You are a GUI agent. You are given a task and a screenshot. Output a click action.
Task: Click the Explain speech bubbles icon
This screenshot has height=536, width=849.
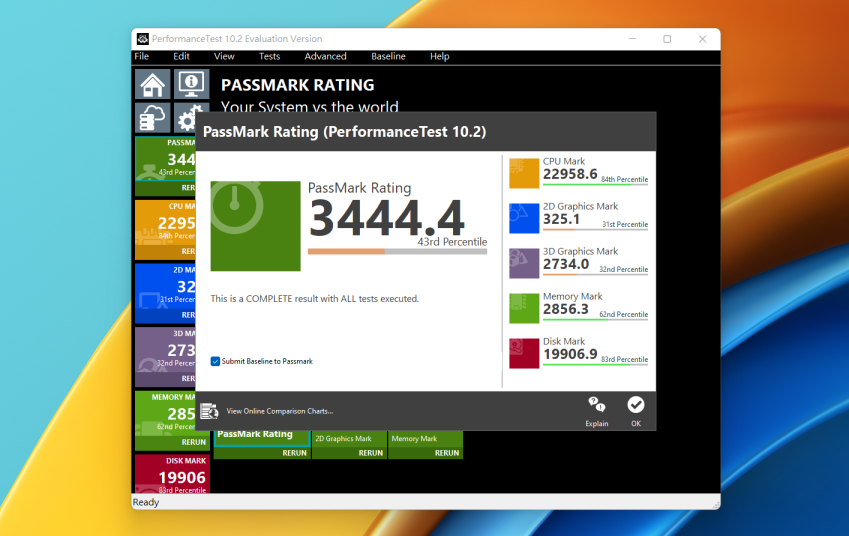597,405
